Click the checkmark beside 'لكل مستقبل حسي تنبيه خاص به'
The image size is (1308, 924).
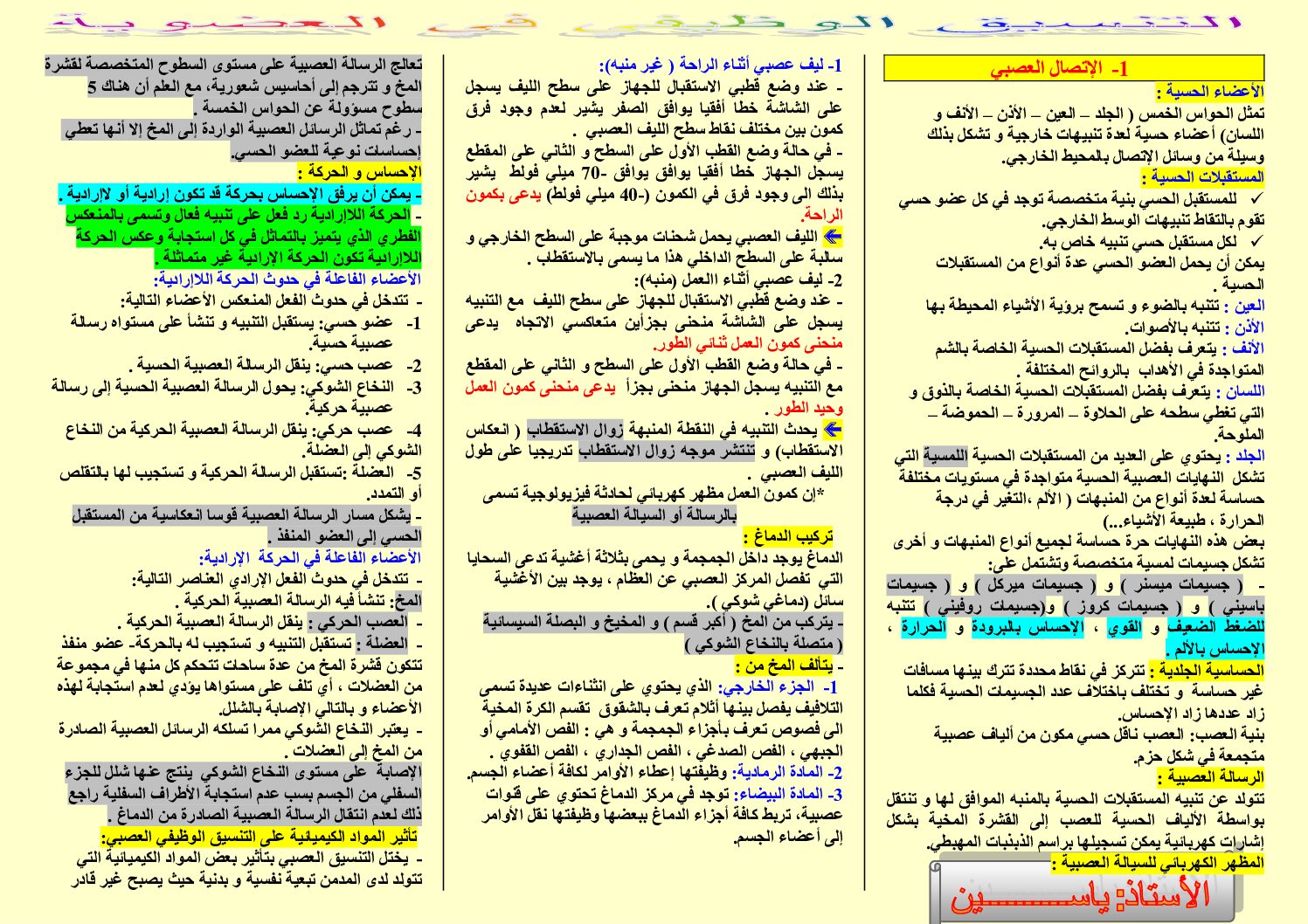(x=1256, y=241)
